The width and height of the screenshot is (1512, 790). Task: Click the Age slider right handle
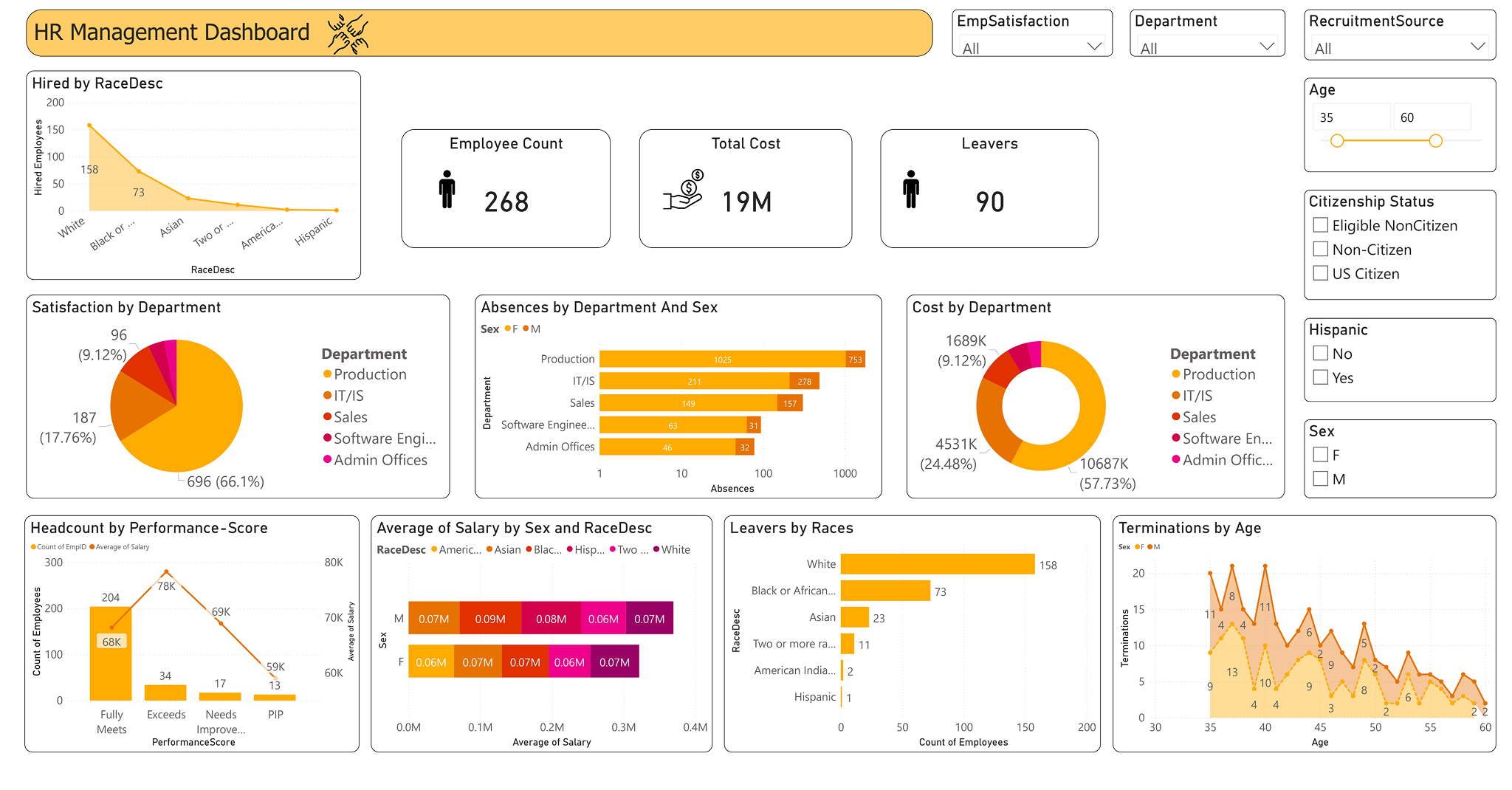pos(1435,141)
